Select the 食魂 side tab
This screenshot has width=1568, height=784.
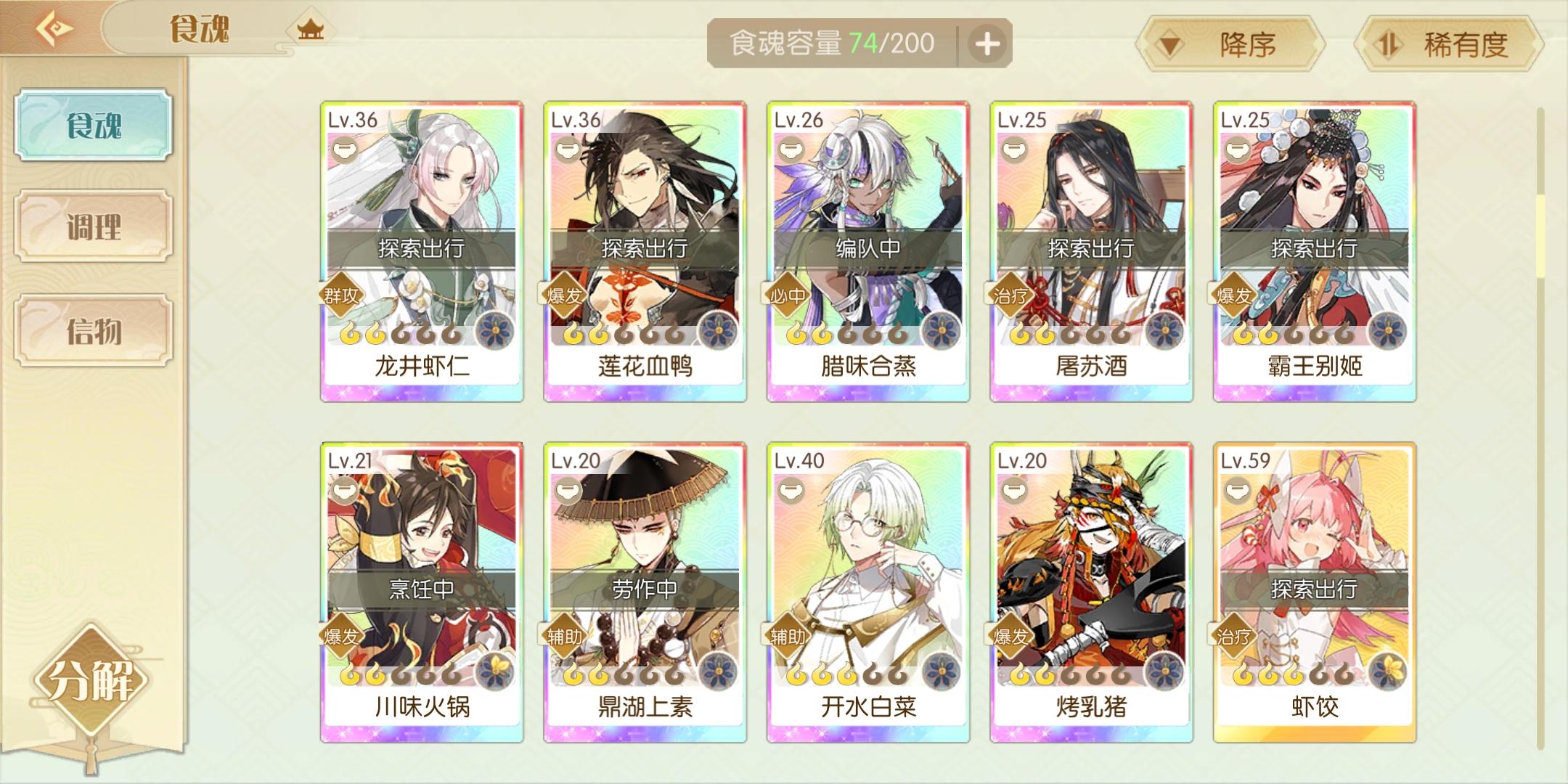(94, 125)
